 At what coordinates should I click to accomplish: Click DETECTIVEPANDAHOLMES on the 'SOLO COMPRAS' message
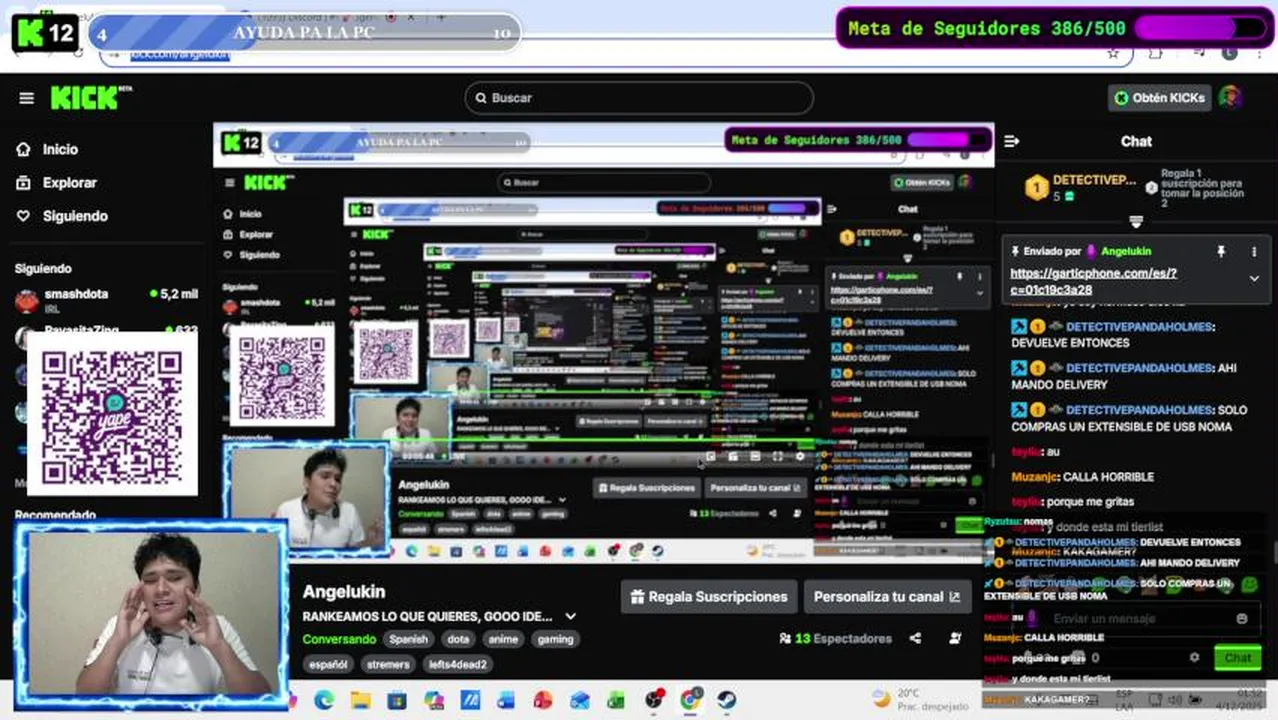[1139, 410]
